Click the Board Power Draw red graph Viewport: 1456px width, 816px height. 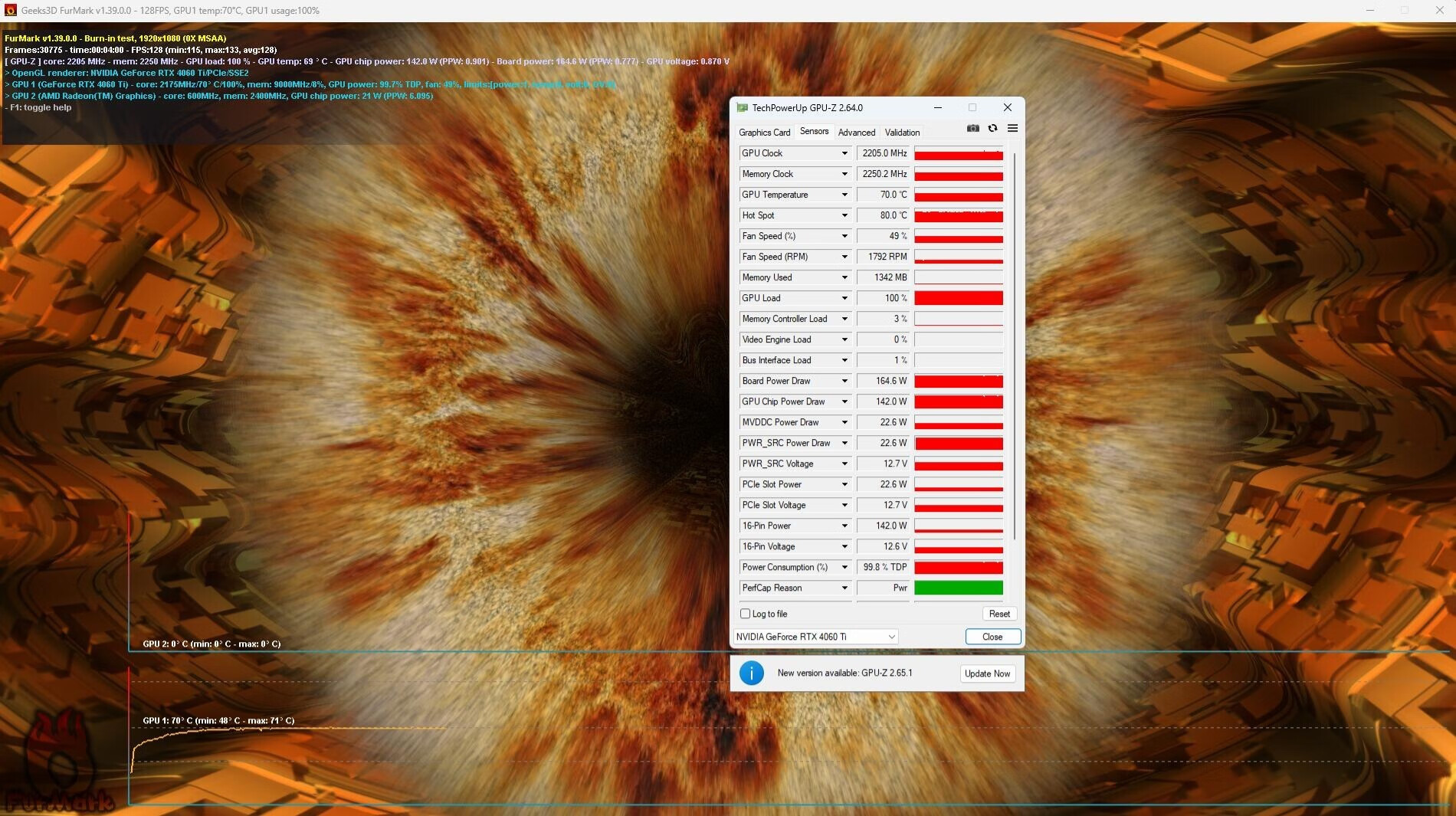pos(958,381)
